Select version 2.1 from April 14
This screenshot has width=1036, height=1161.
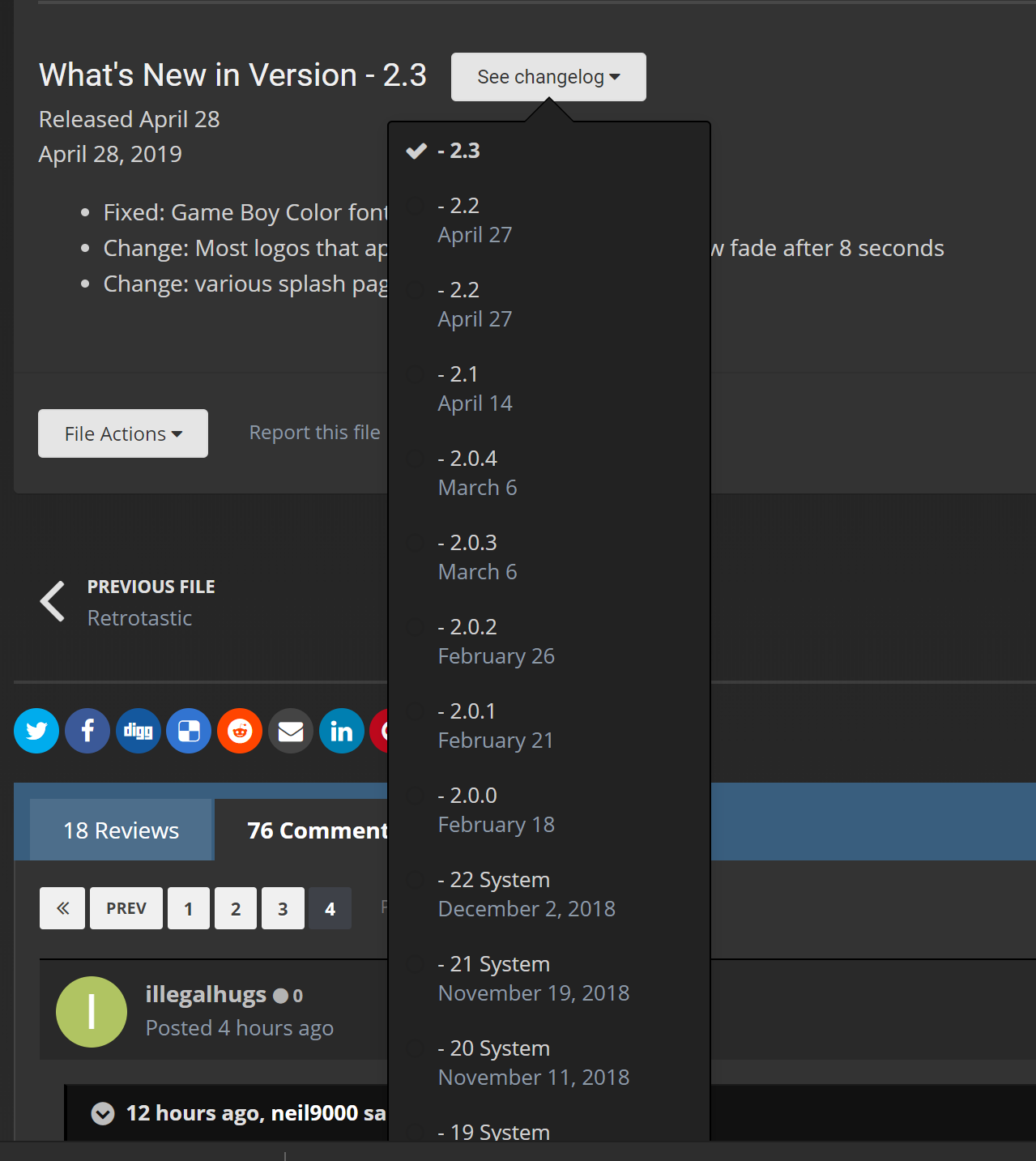pyautogui.click(x=475, y=389)
